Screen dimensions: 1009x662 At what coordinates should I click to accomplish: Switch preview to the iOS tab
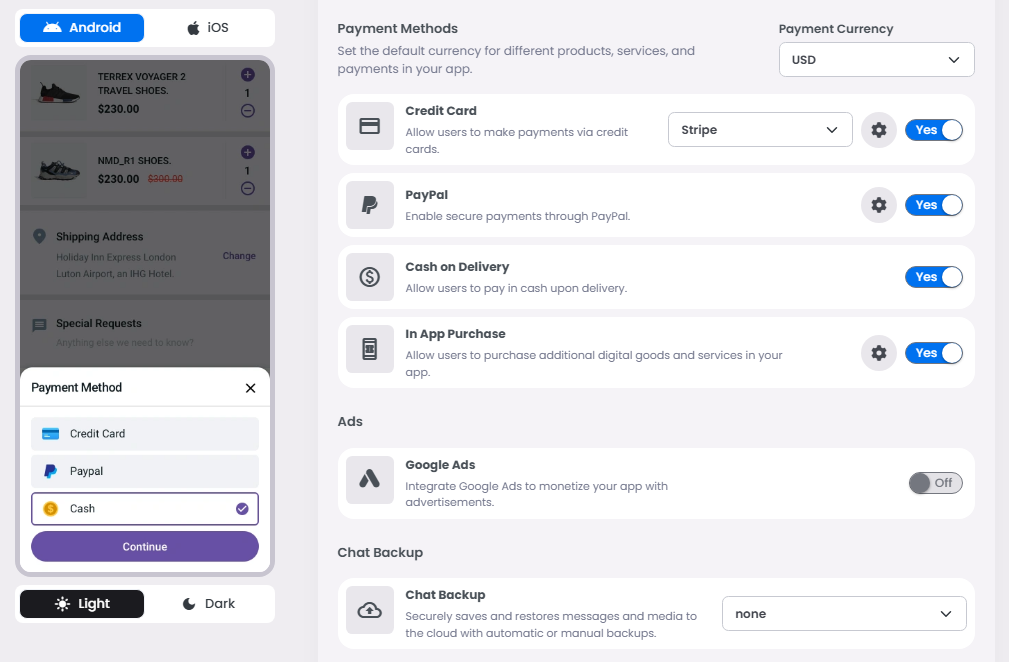point(208,28)
